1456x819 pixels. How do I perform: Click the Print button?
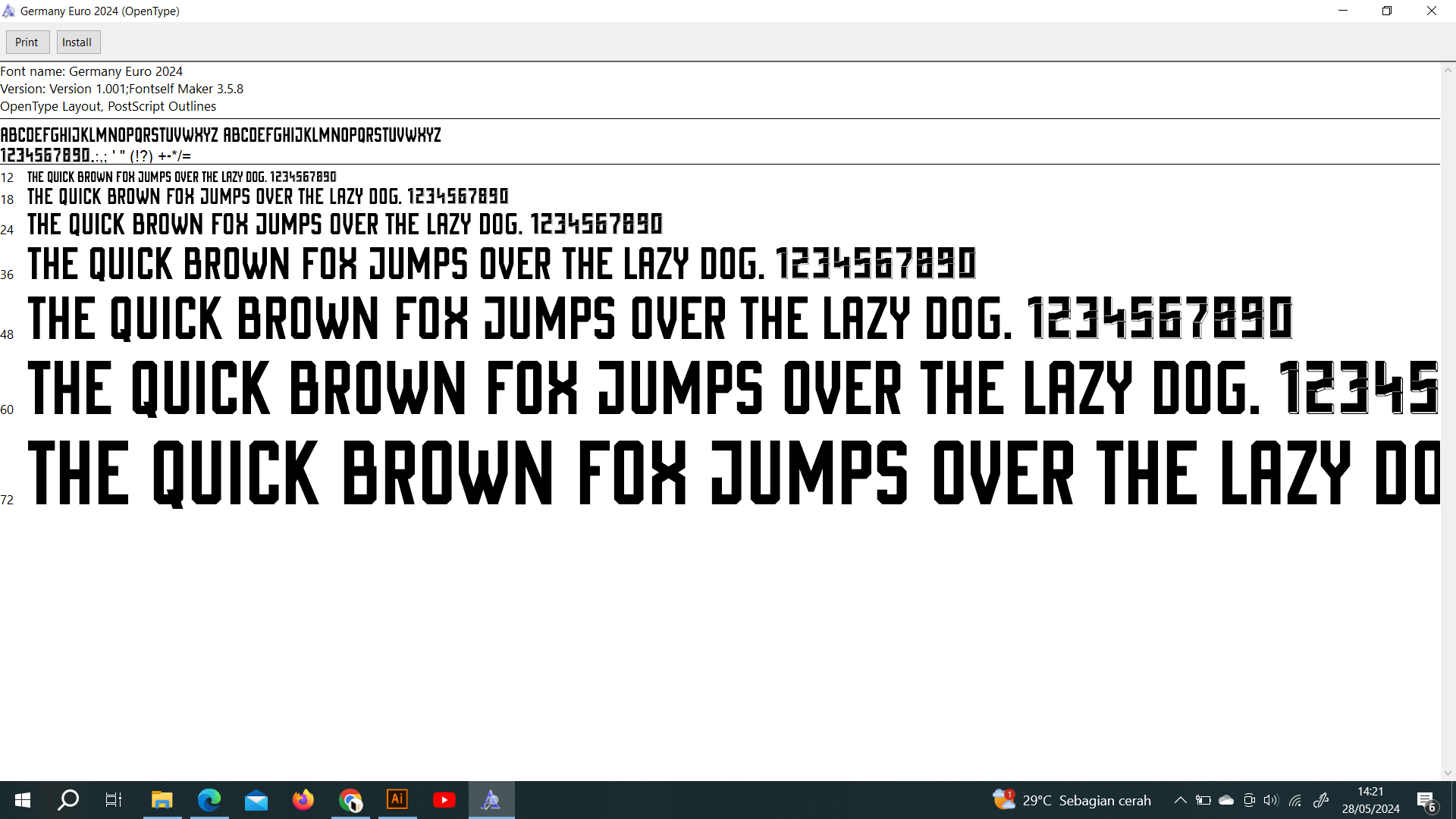coord(27,42)
